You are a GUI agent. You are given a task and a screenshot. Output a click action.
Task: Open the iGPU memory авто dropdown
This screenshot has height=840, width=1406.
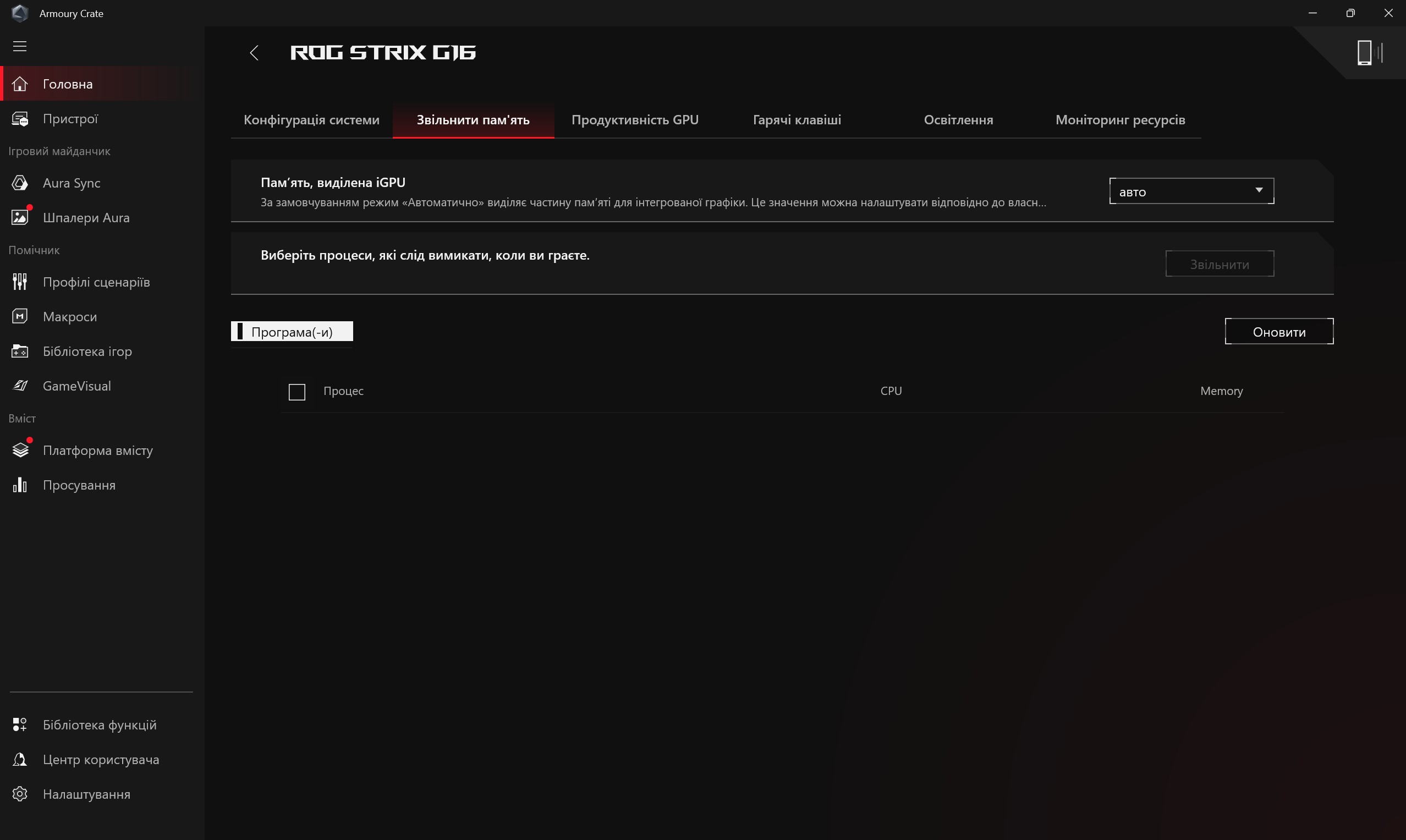[x=1191, y=191]
